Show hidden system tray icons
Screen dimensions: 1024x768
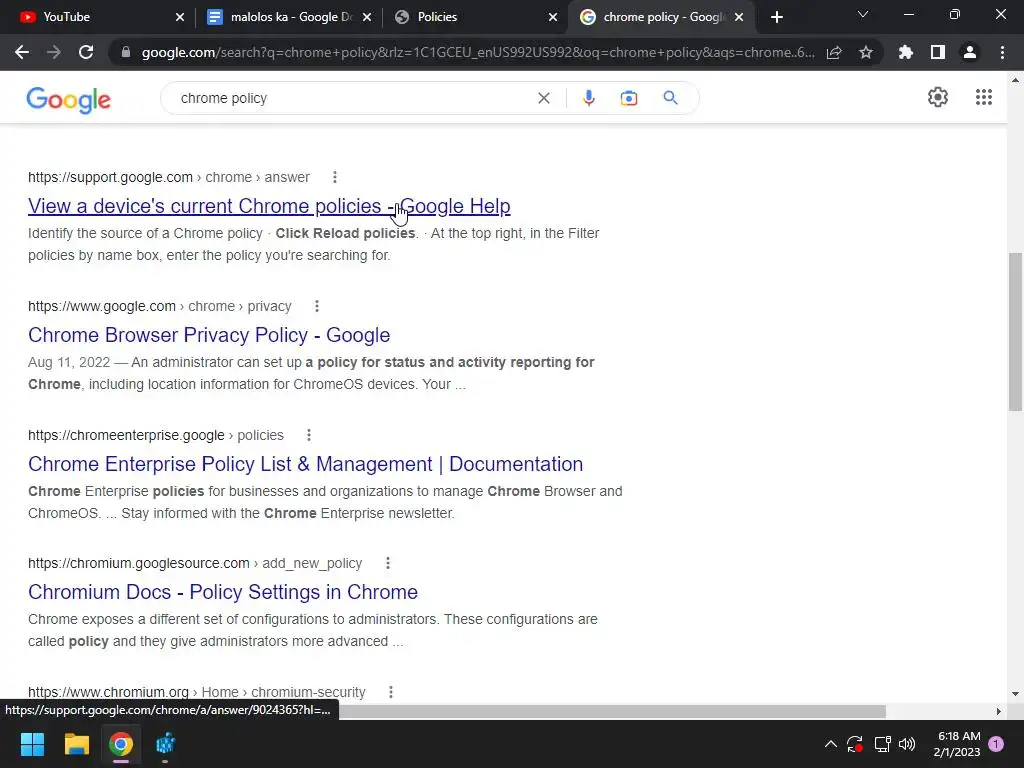point(831,744)
